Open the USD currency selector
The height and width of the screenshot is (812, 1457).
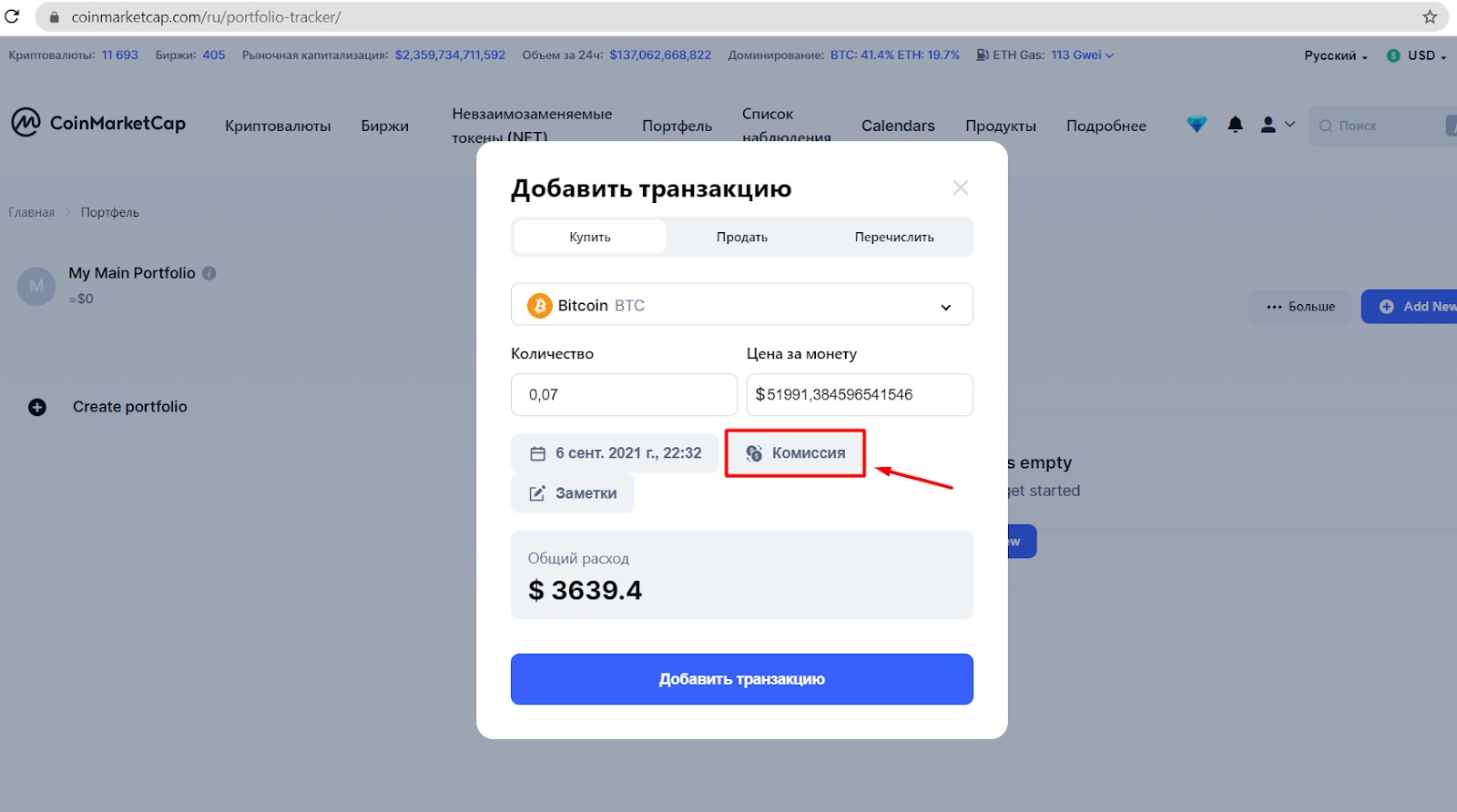(x=1417, y=56)
